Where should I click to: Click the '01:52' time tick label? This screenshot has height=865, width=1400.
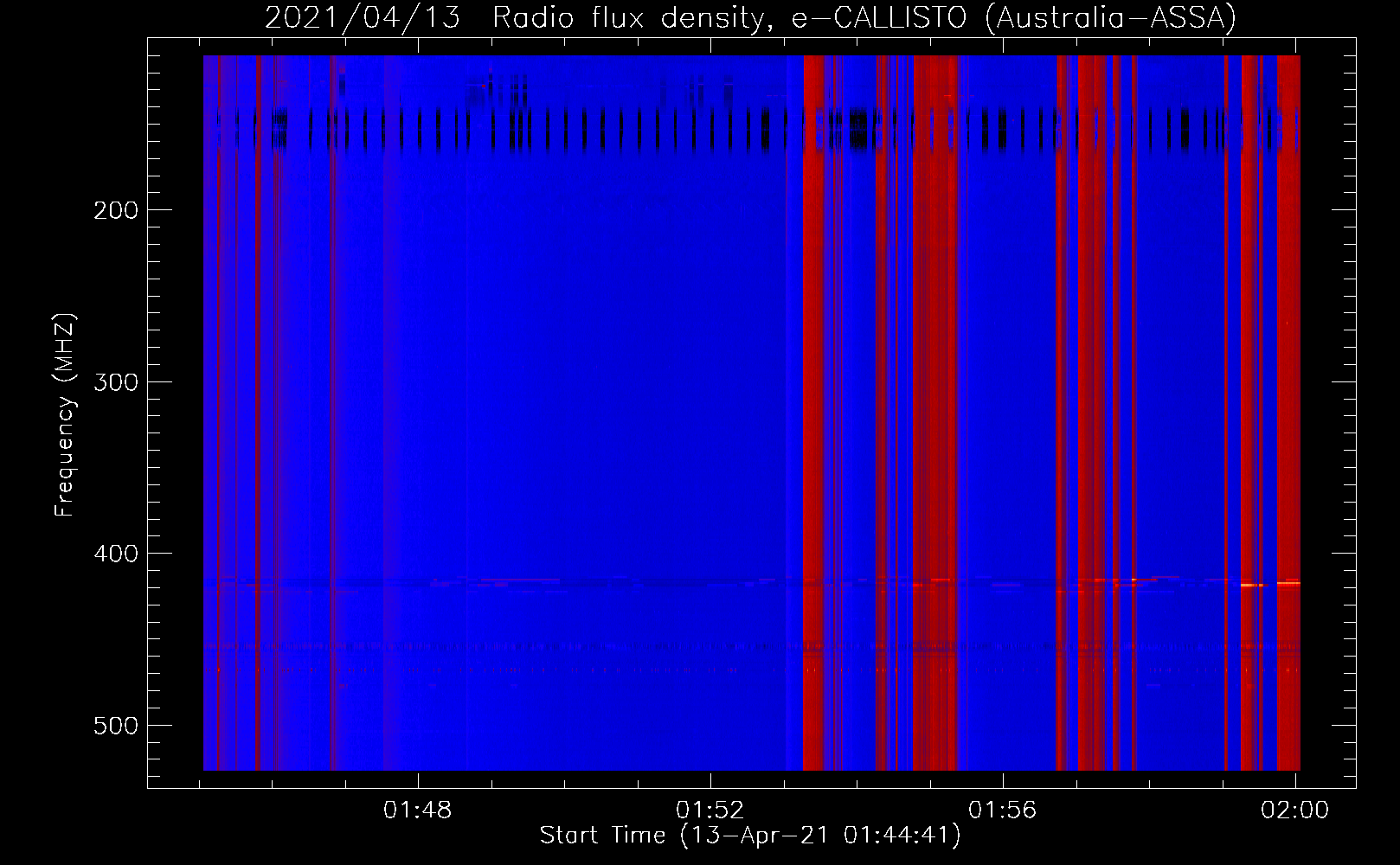coord(710,811)
